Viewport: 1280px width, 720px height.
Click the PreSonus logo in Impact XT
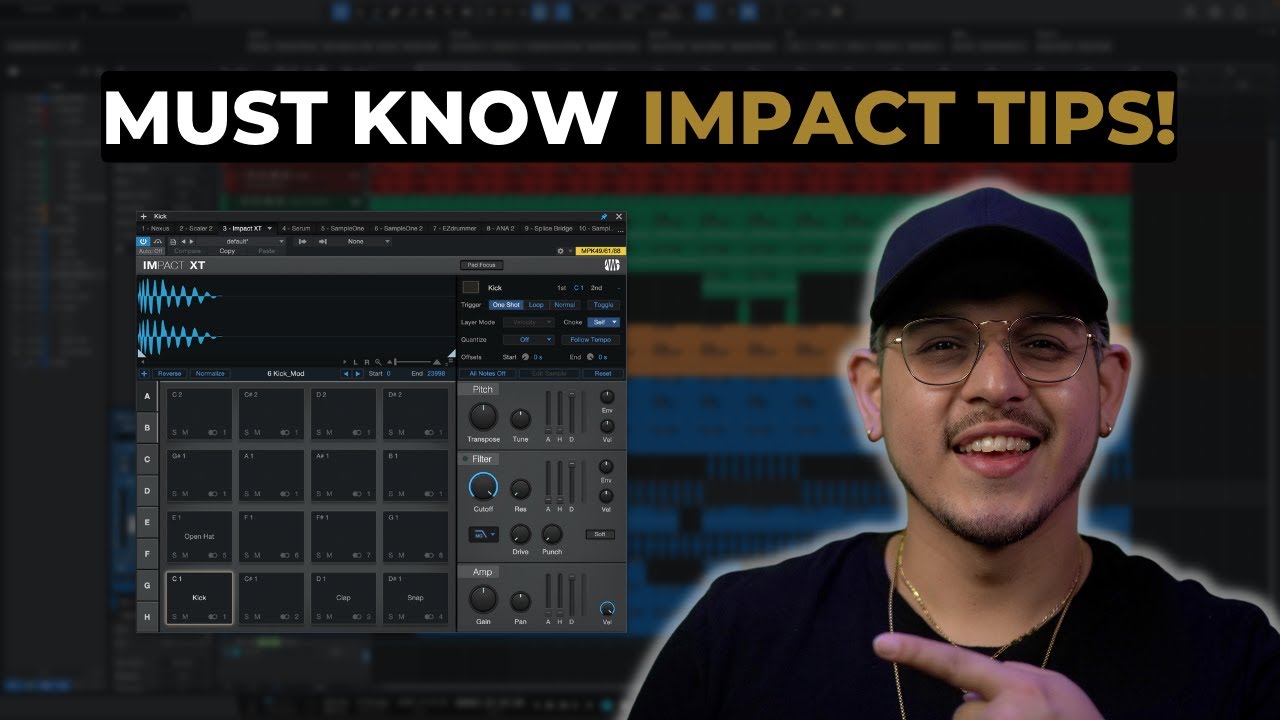(612, 265)
